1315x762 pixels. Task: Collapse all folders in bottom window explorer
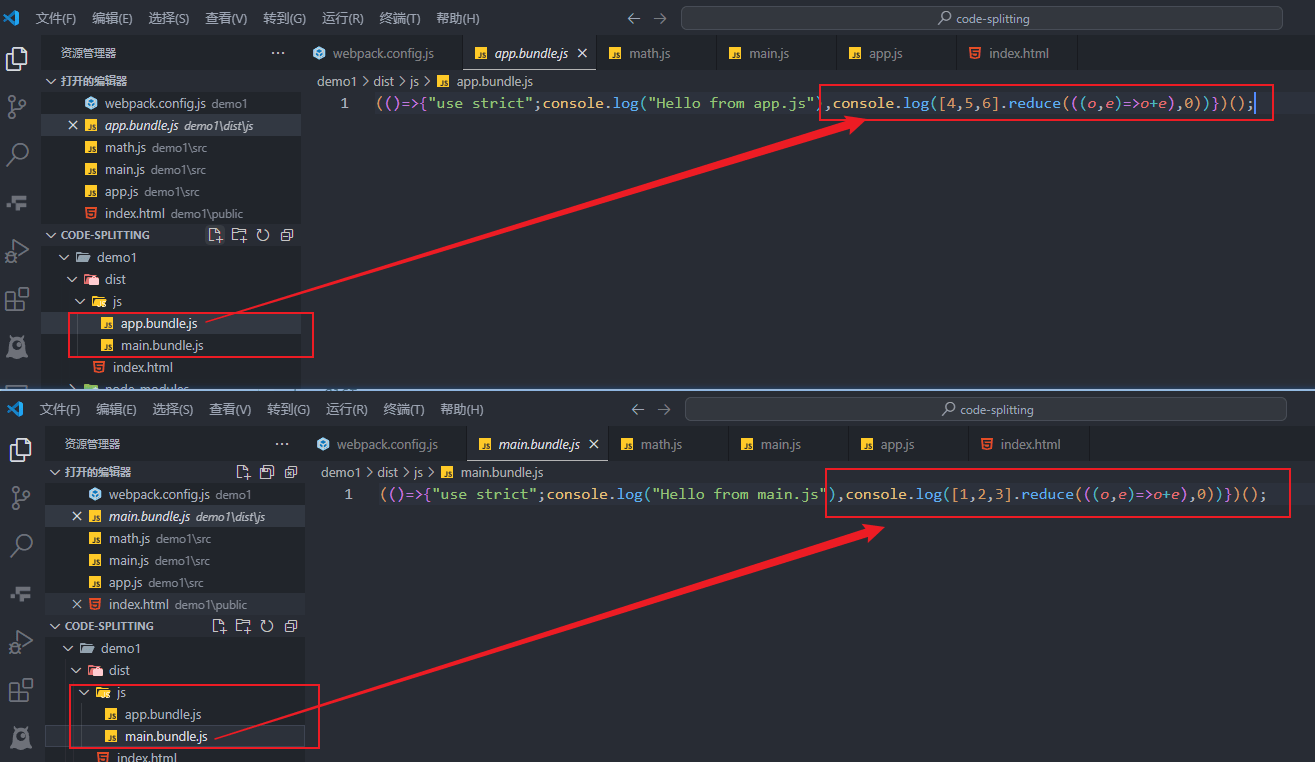pos(291,626)
